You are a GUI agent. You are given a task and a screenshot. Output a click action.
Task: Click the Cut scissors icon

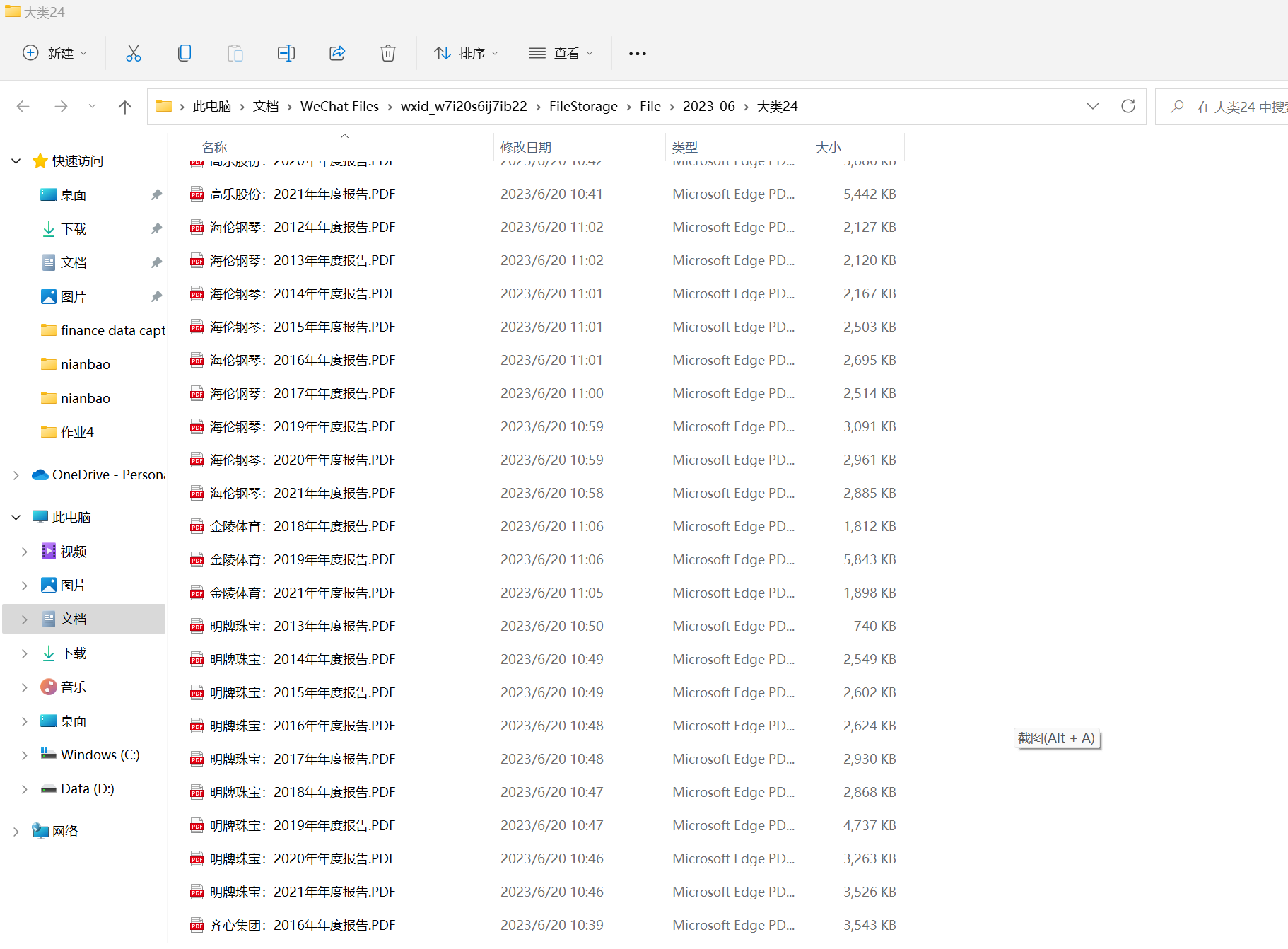click(x=133, y=53)
